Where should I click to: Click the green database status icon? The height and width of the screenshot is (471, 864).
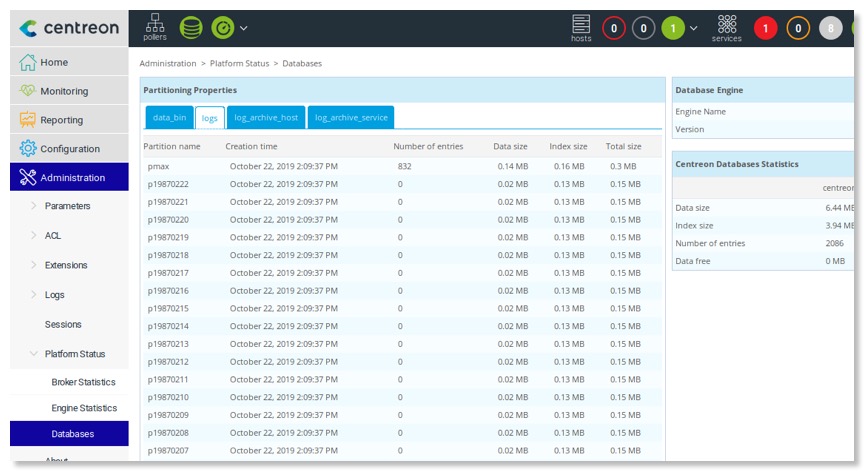click(x=190, y=28)
